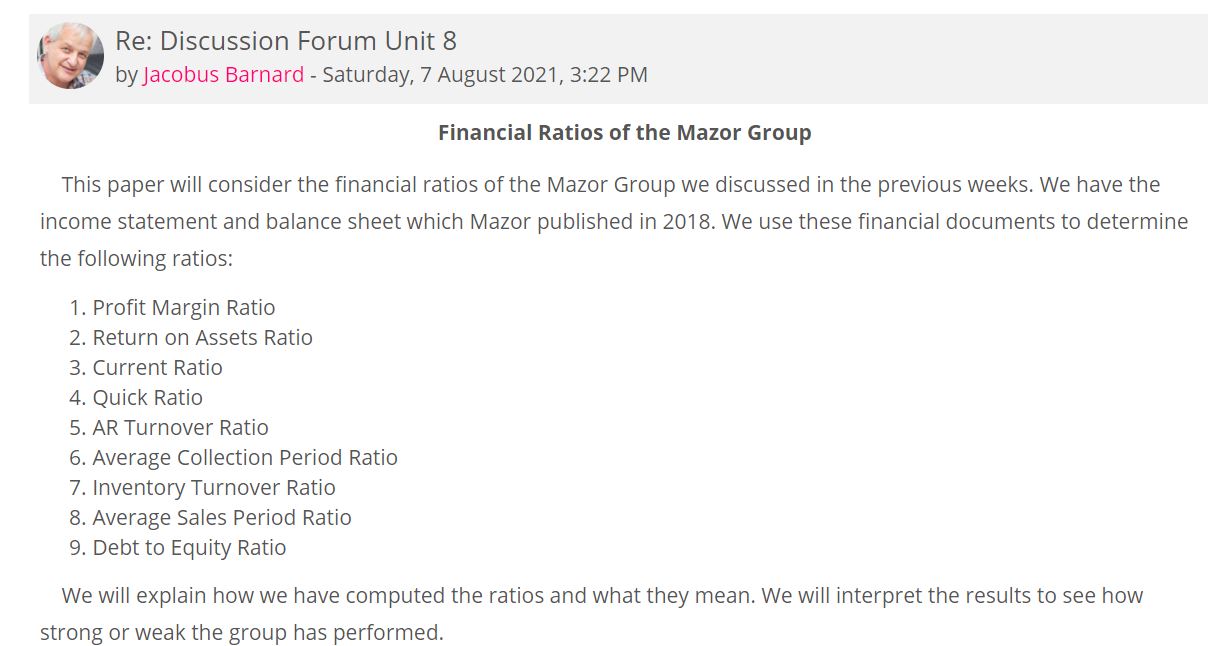Viewport: 1208px width, 646px height.
Task: Select the AR Turnover Ratio list item
Action: pos(181,428)
